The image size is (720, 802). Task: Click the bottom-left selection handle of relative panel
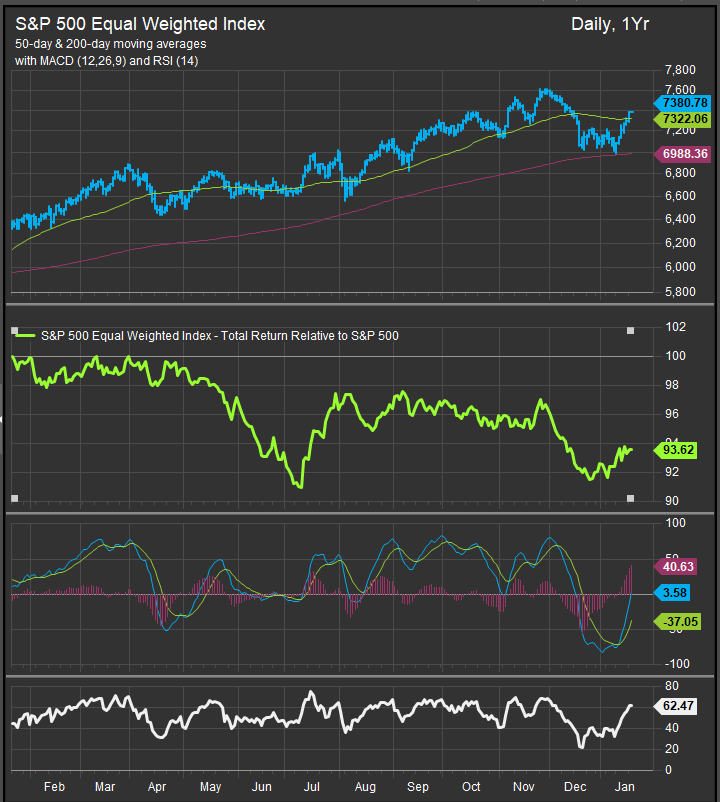pos(14,498)
